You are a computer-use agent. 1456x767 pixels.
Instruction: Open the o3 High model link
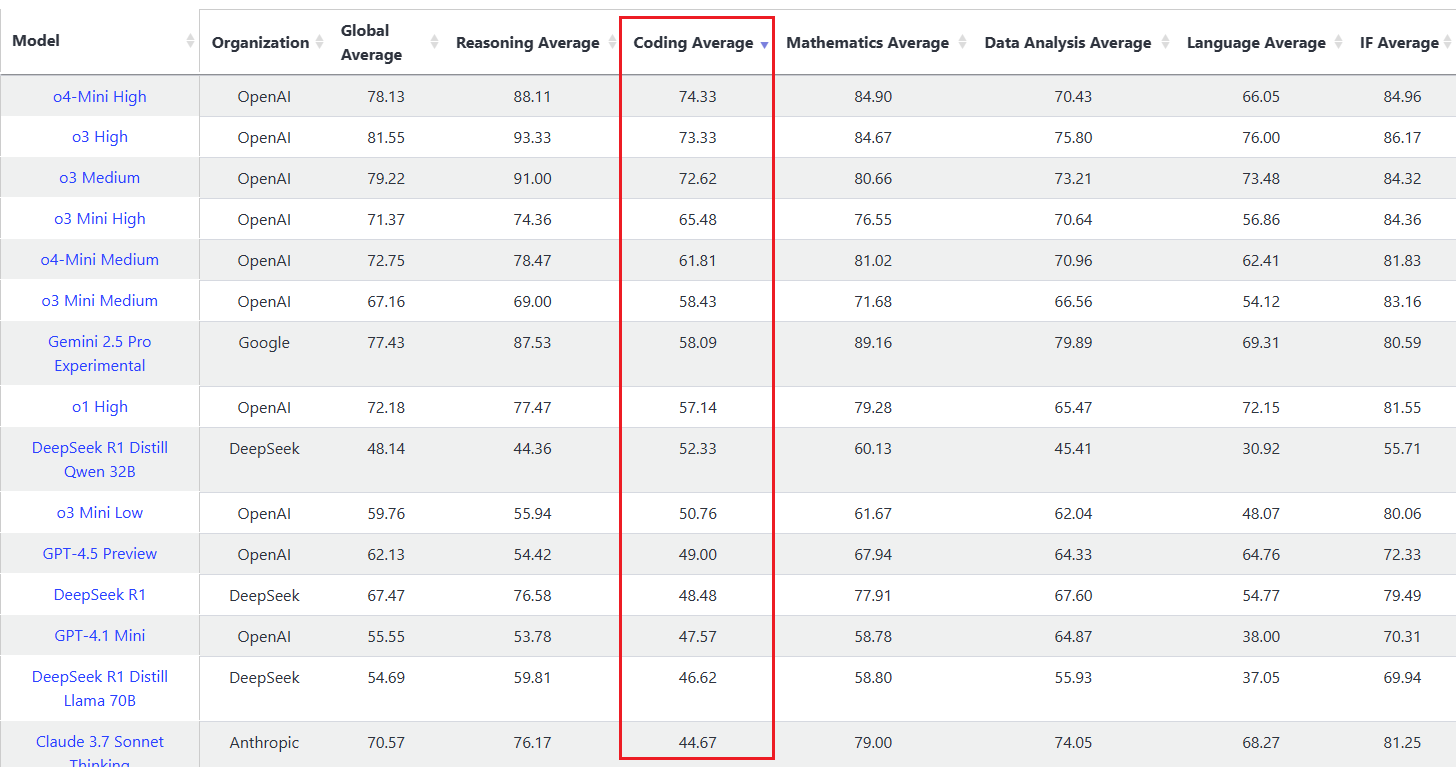(x=100, y=137)
